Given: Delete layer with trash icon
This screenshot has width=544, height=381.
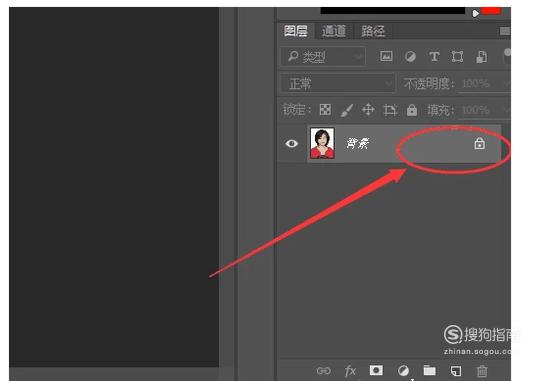Looking at the screenshot, I should (x=482, y=371).
